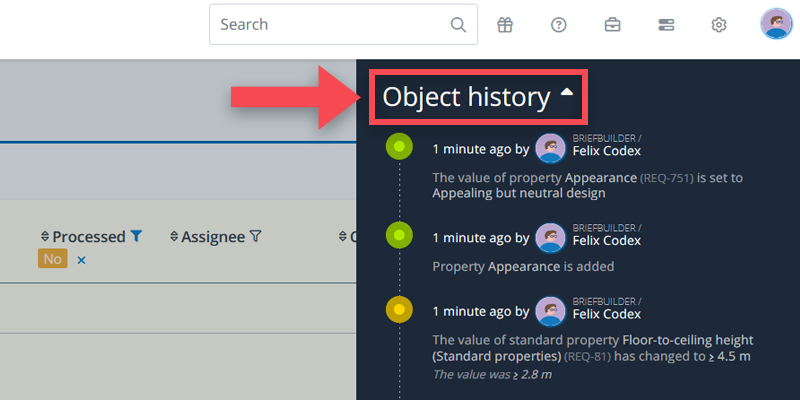
Task: Click the yellow timeline marker
Action: (x=399, y=310)
